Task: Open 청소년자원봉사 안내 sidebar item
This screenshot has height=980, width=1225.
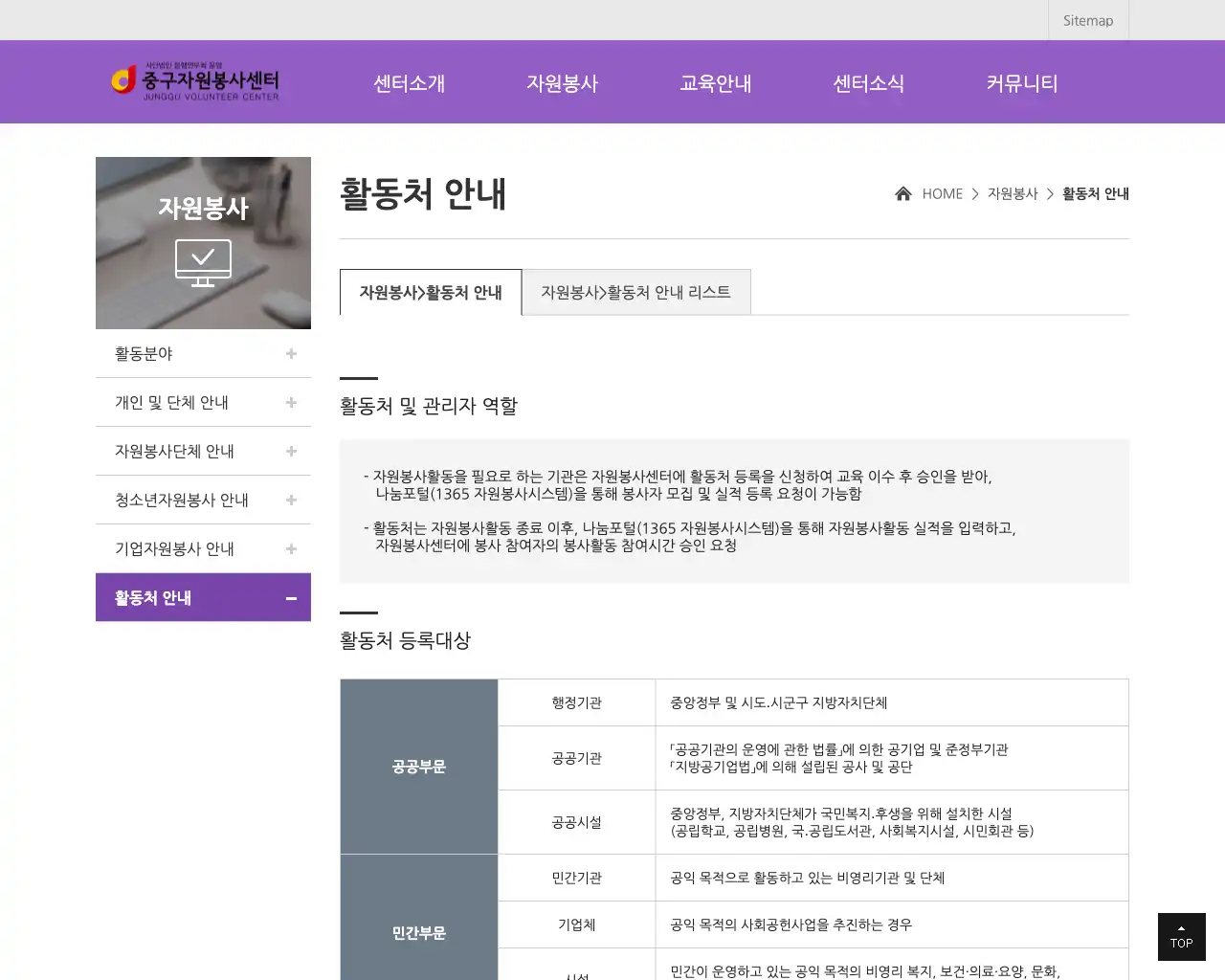Action: (203, 501)
